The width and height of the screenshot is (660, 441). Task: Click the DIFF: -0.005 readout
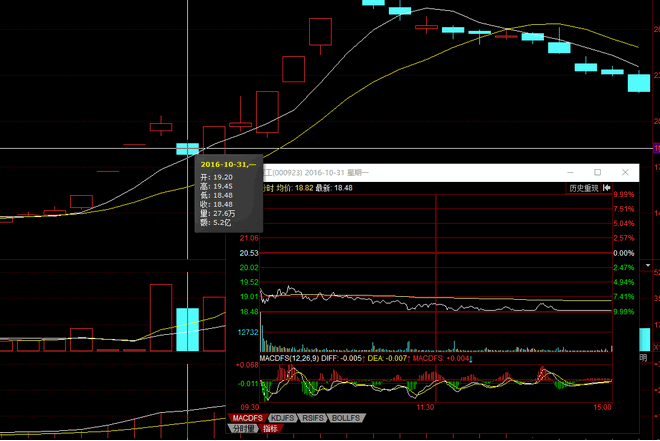[x=341, y=358]
